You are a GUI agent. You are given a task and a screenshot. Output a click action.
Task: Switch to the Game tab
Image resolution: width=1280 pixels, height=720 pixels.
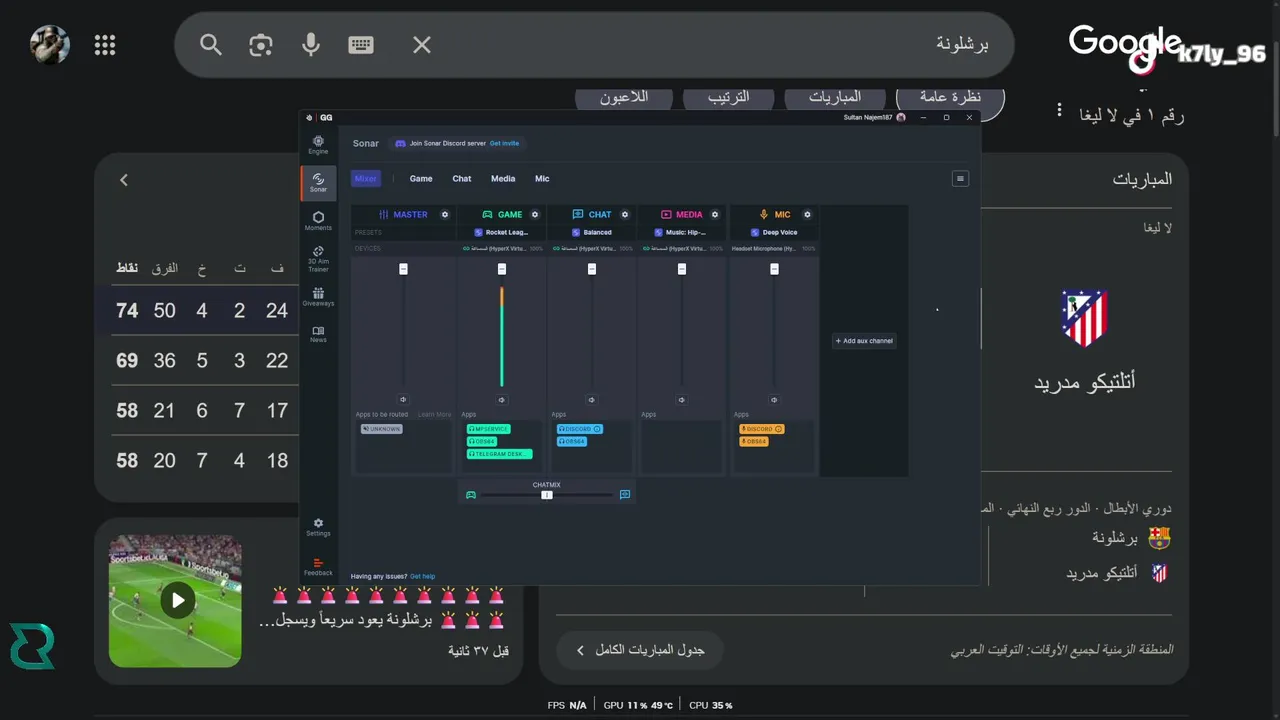[x=421, y=179]
